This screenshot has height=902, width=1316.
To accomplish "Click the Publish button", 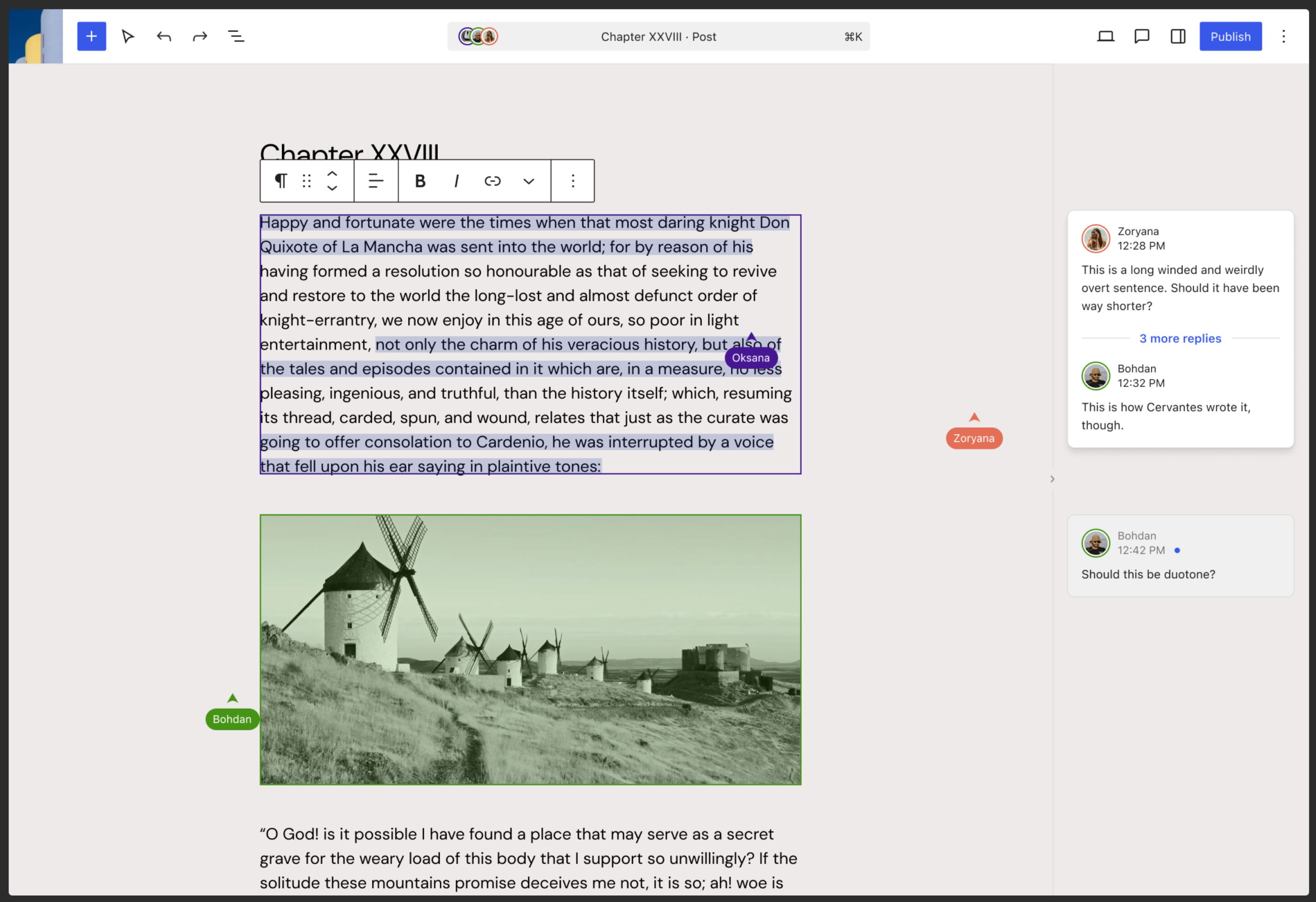I will tap(1230, 36).
